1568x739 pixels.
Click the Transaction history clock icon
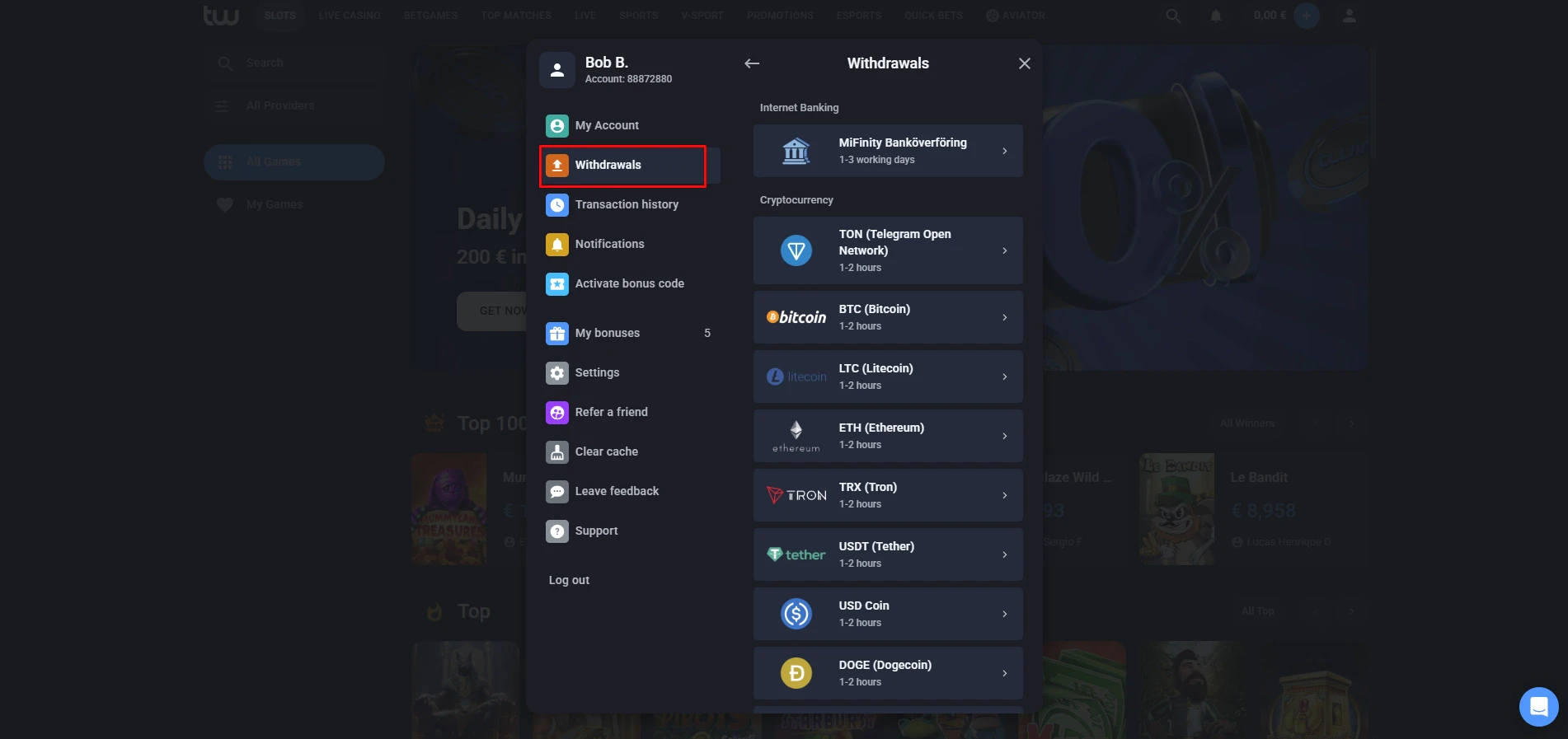557,205
